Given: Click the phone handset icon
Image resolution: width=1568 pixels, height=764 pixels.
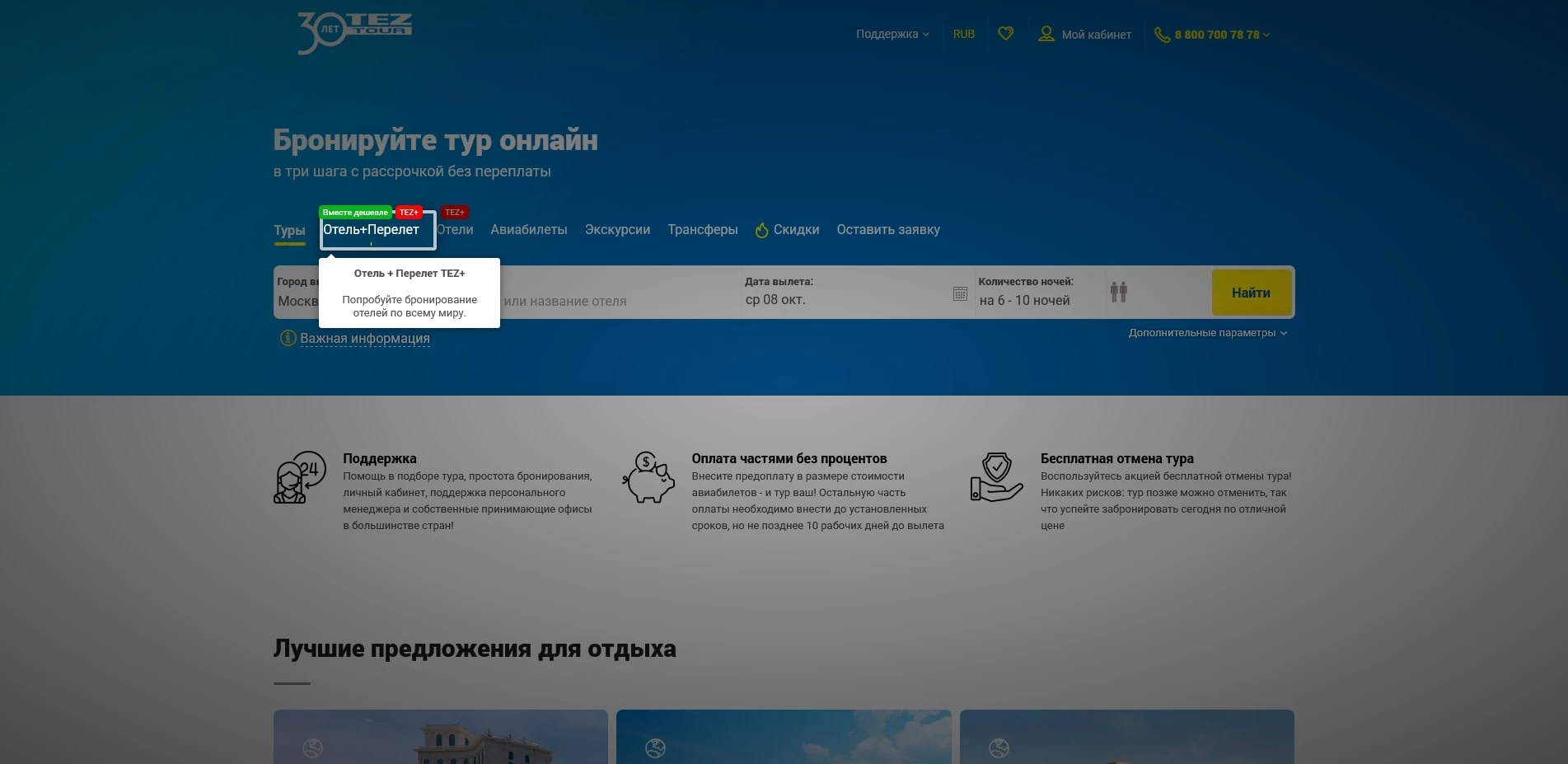Looking at the screenshot, I should [x=1162, y=35].
